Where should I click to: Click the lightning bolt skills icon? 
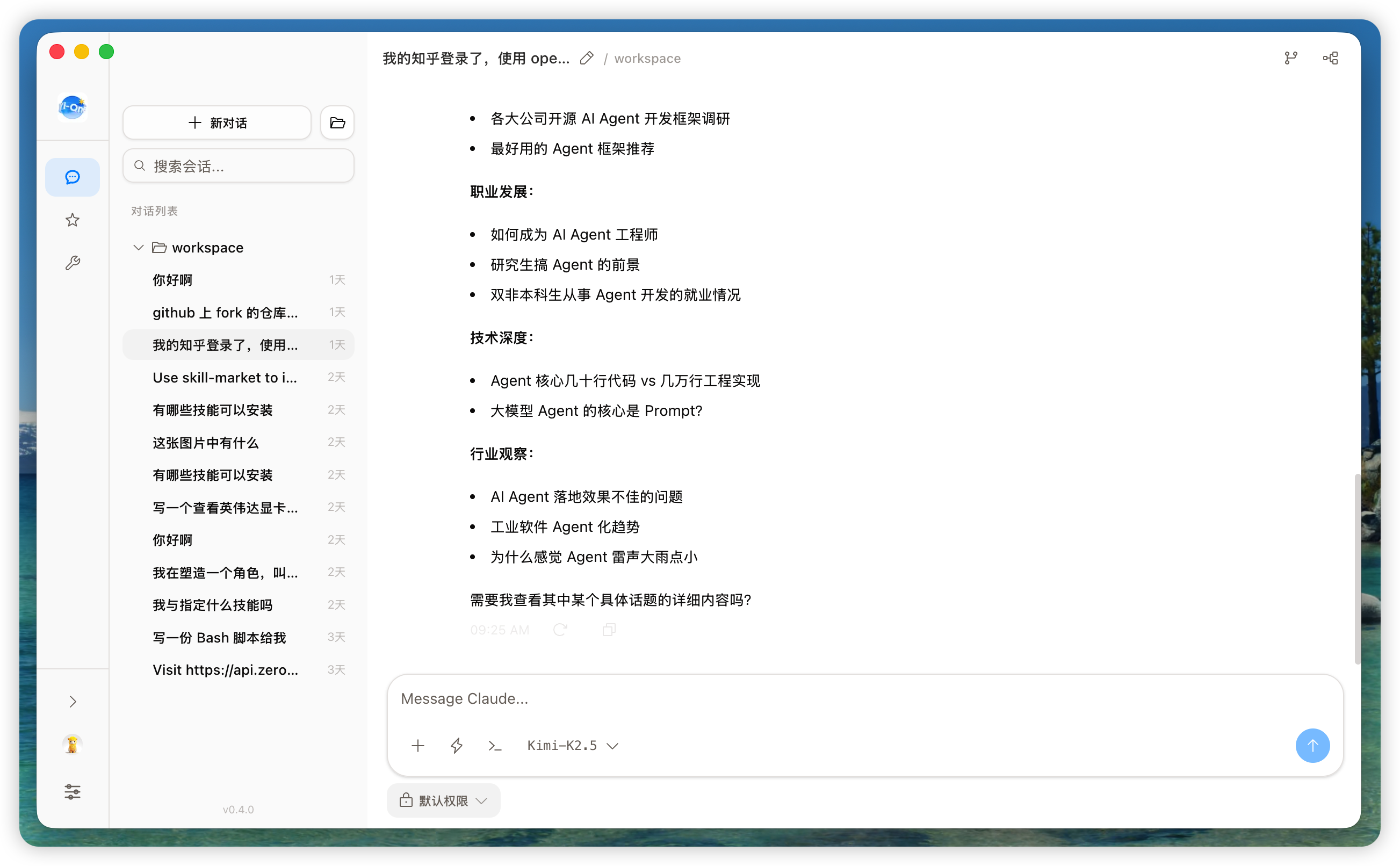[x=456, y=745]
